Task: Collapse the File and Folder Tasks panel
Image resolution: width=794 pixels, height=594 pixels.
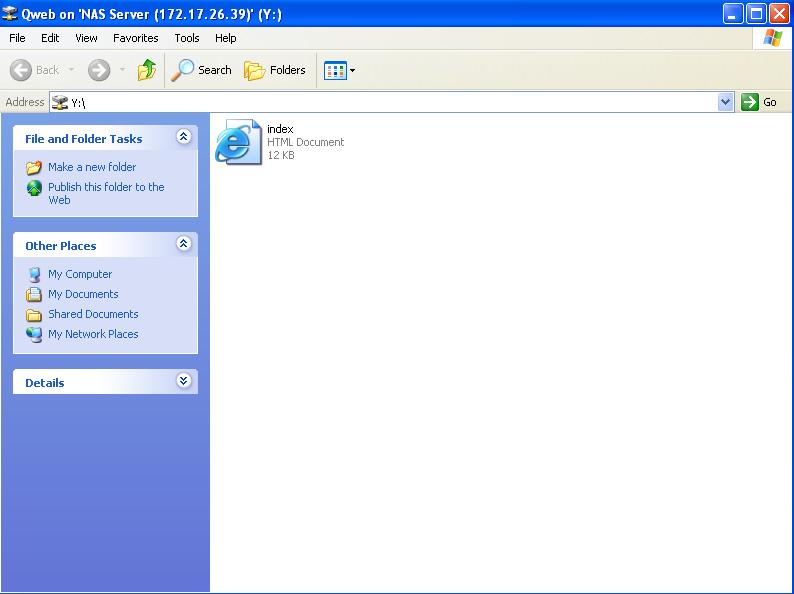Action: coord(183,137)
